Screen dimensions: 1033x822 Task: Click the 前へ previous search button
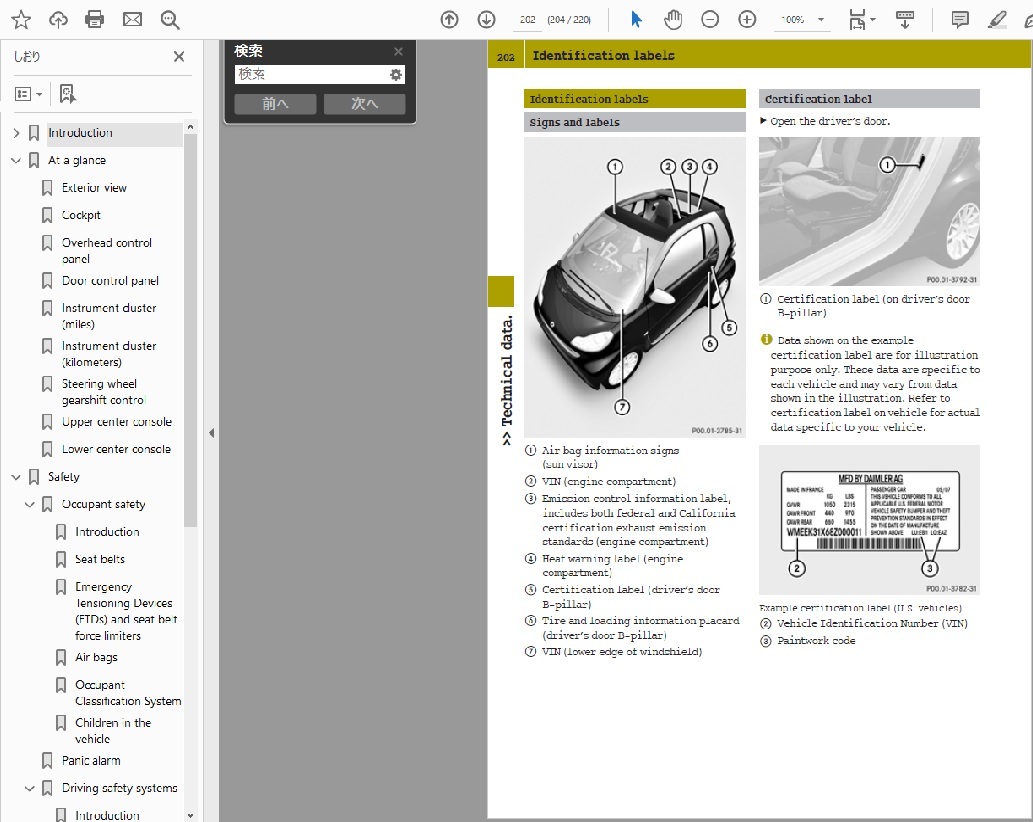click(275, 104)
